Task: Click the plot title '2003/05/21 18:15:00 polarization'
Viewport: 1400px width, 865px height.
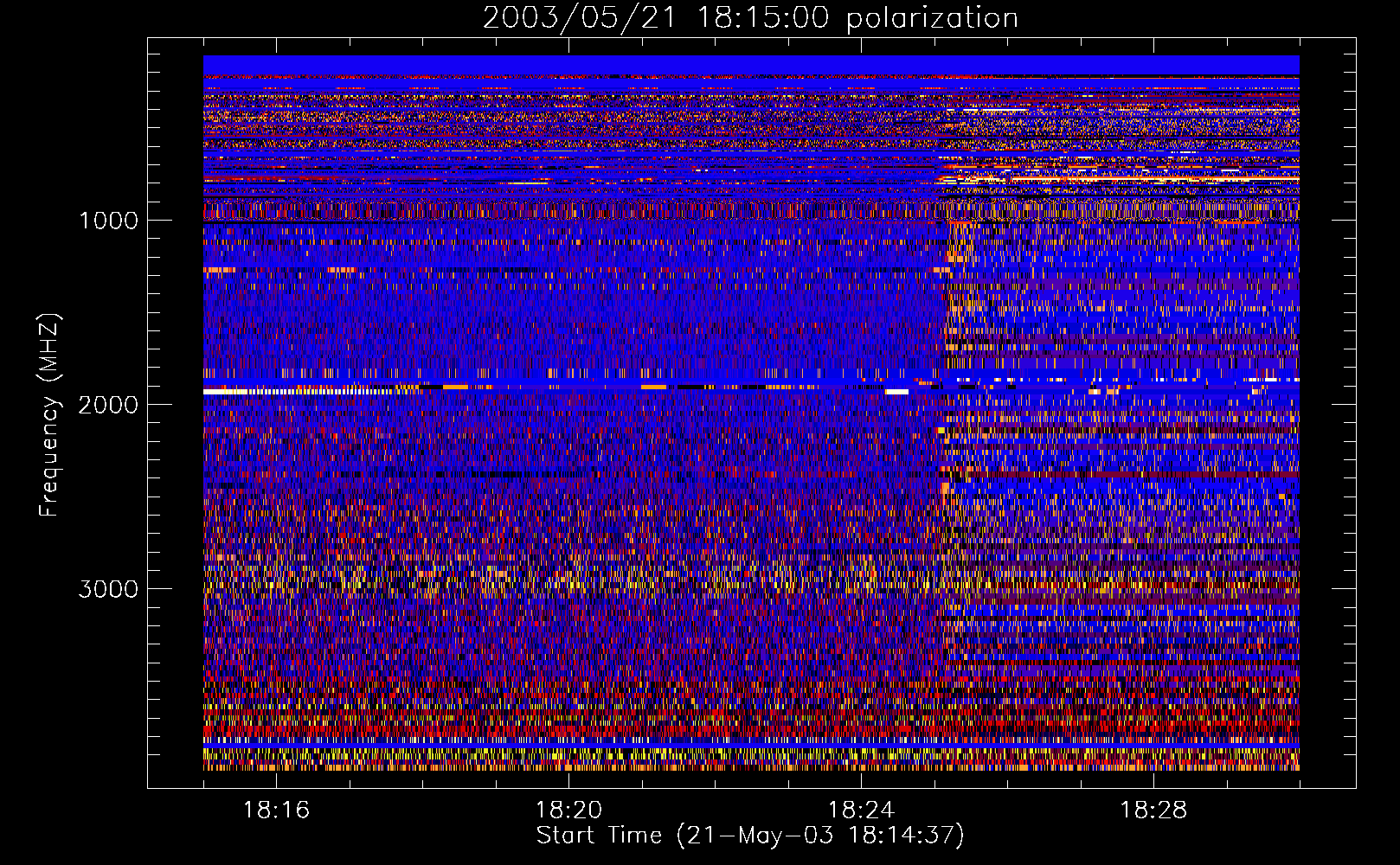Action: (750, 18)
